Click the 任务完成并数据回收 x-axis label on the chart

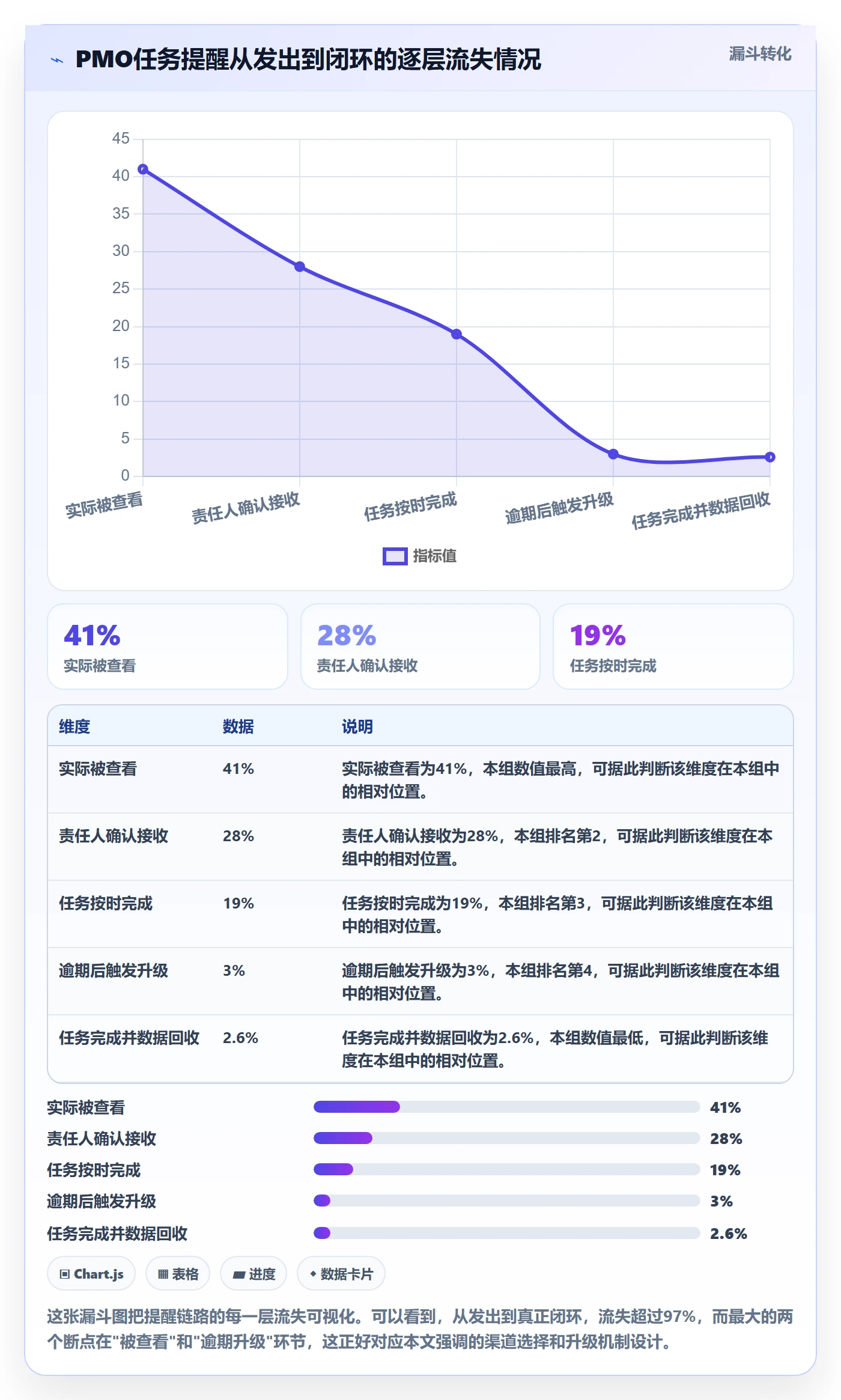point(701,510)
